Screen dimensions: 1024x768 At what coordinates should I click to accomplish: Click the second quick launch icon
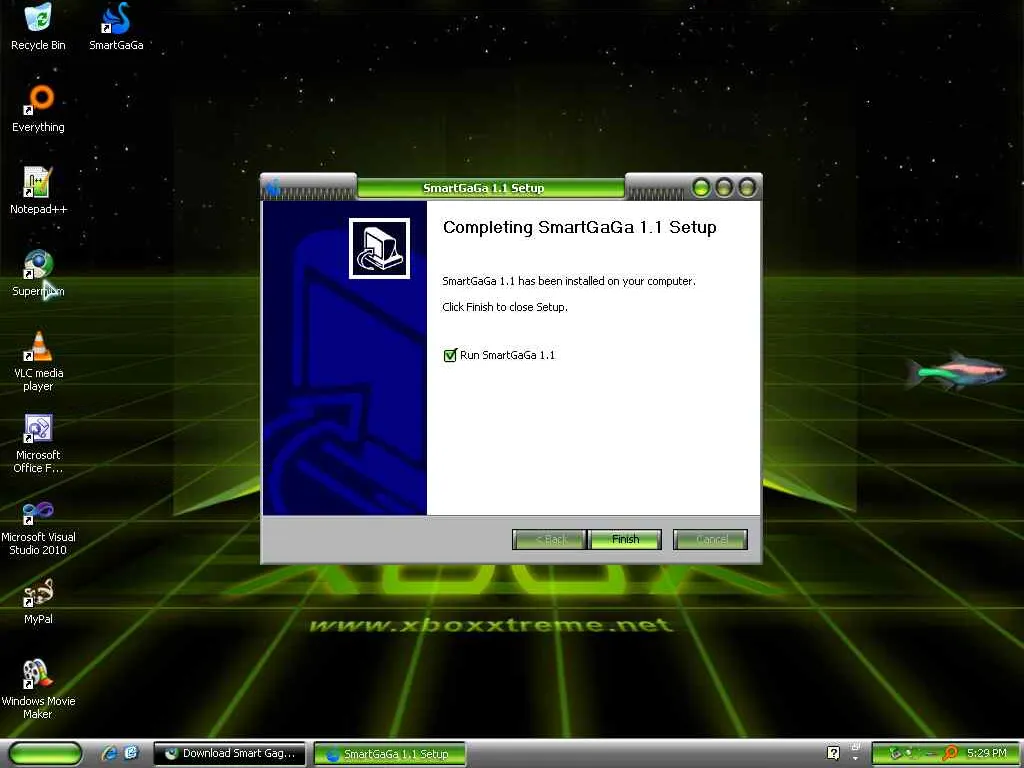point(131,753)
